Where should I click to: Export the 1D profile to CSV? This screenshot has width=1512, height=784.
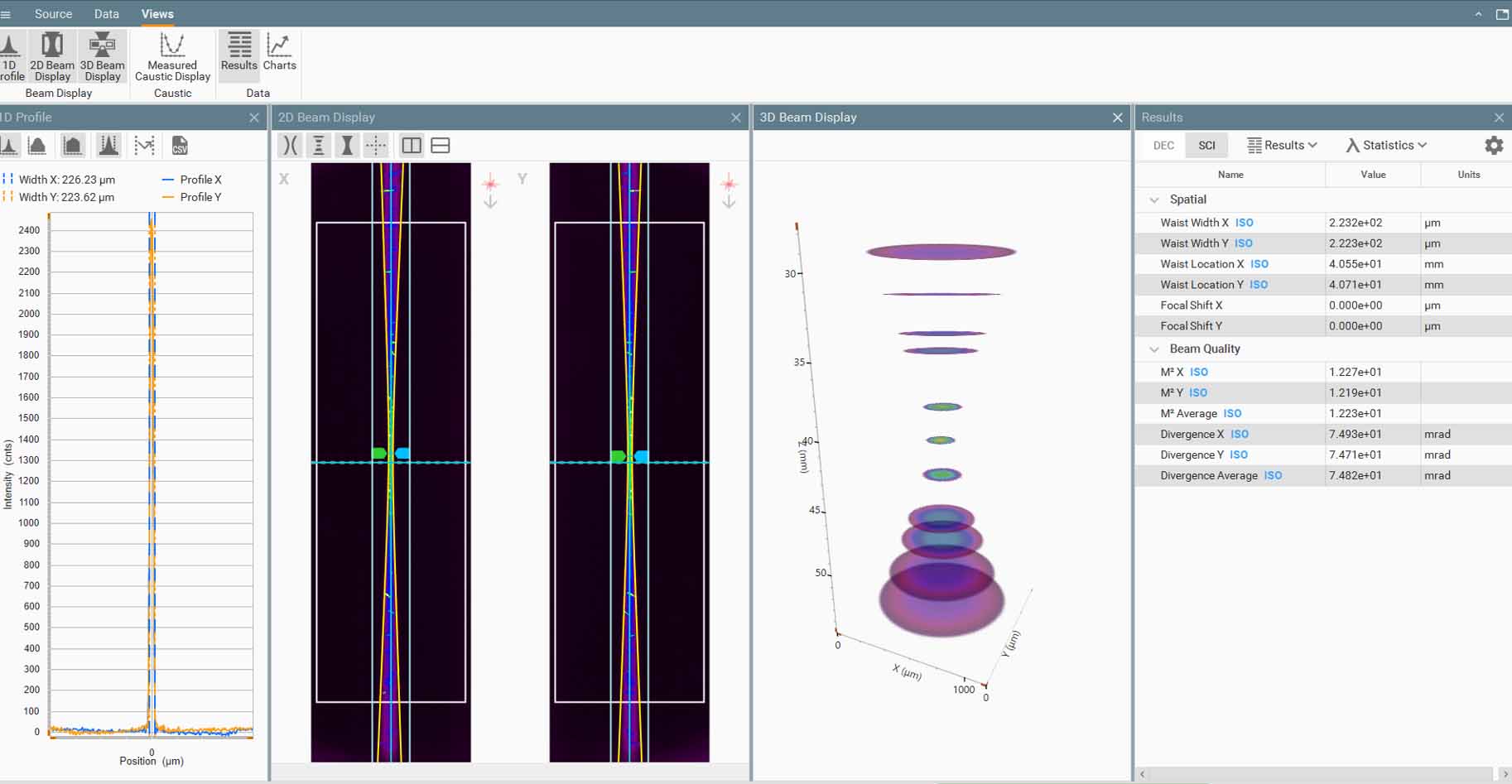(180, 146)
